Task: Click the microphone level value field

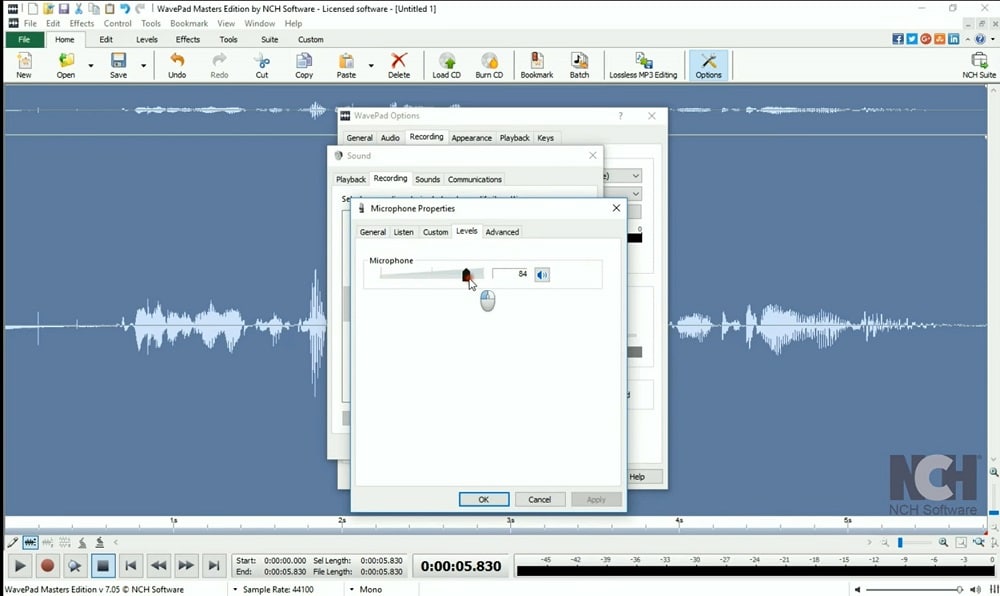Action: [x=511, y=274]
